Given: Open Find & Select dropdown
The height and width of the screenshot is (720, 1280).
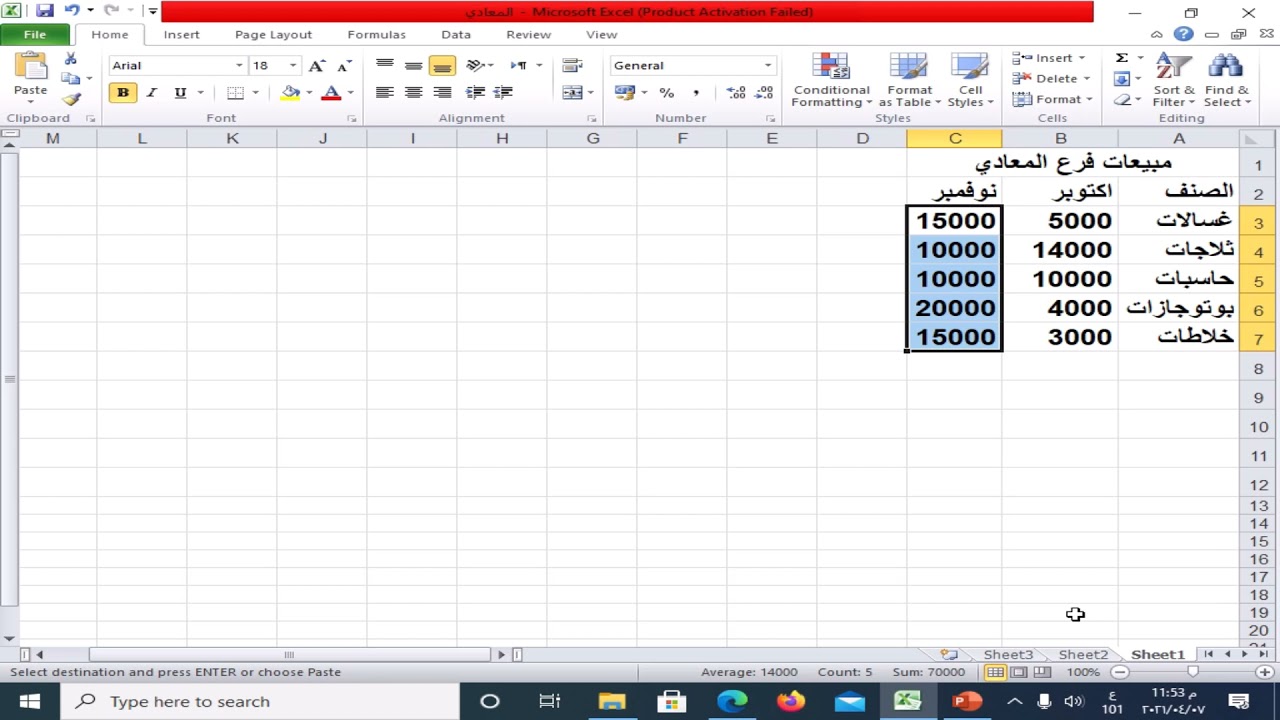Looking at the screenshot, I should 1226,80.
